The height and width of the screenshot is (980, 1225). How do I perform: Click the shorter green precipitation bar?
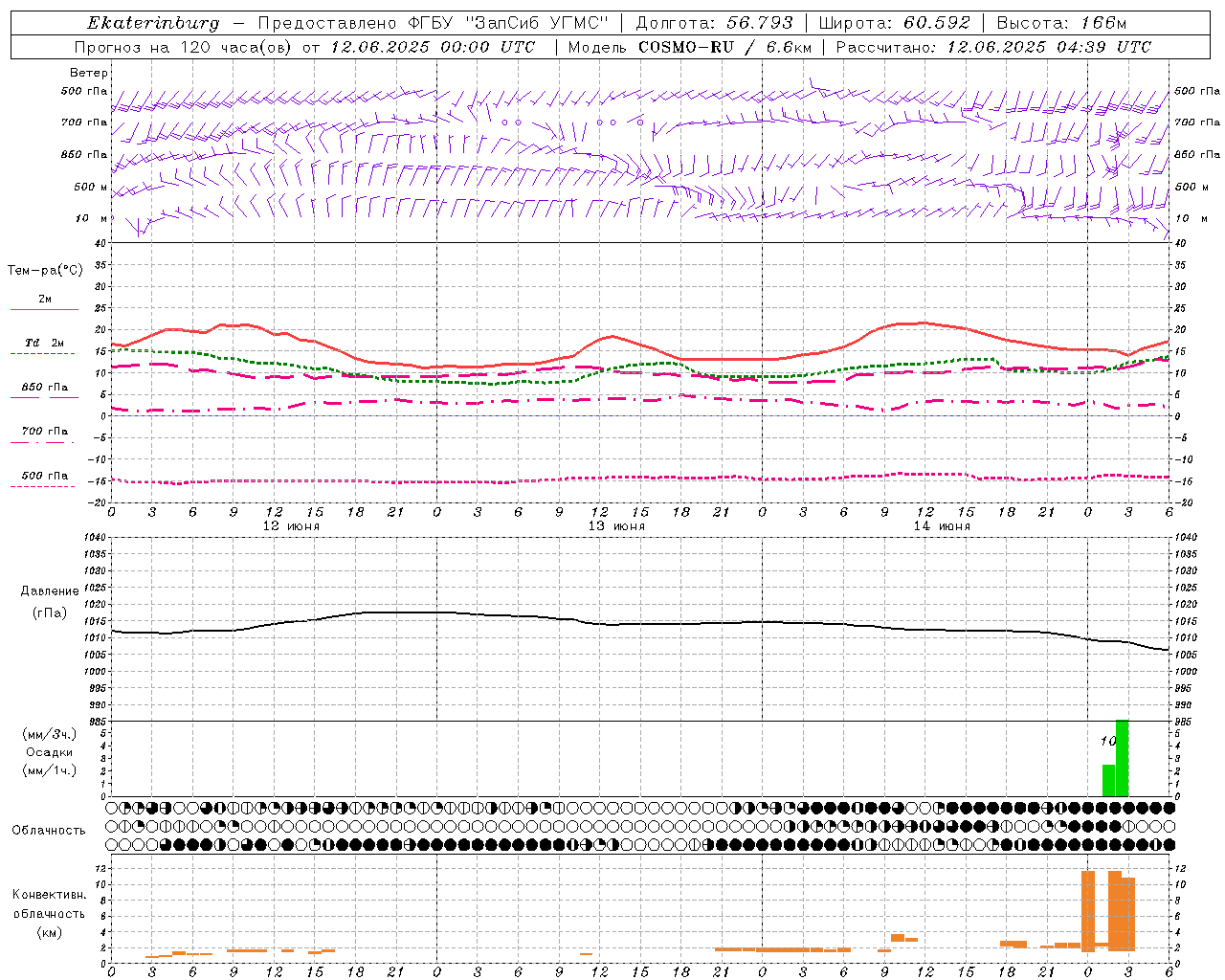[x=1109, y=780]
